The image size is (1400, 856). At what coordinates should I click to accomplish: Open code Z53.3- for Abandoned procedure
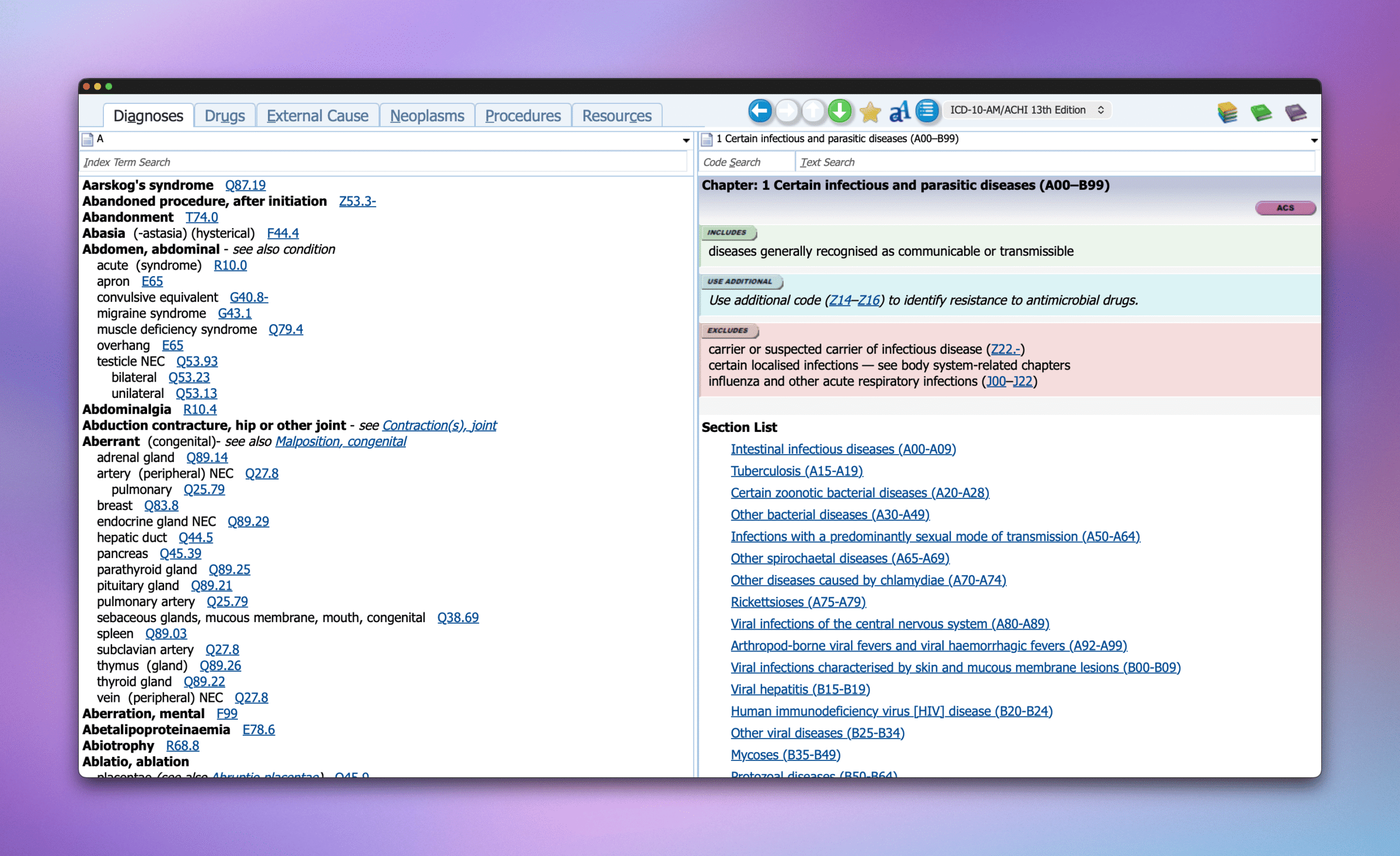357,201
